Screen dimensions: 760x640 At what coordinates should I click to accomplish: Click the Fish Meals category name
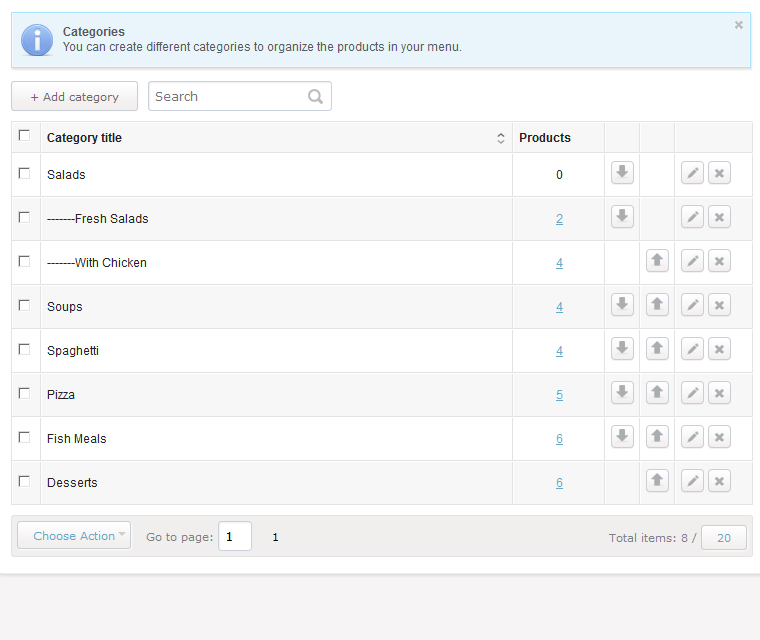click(x=77, y=439)
